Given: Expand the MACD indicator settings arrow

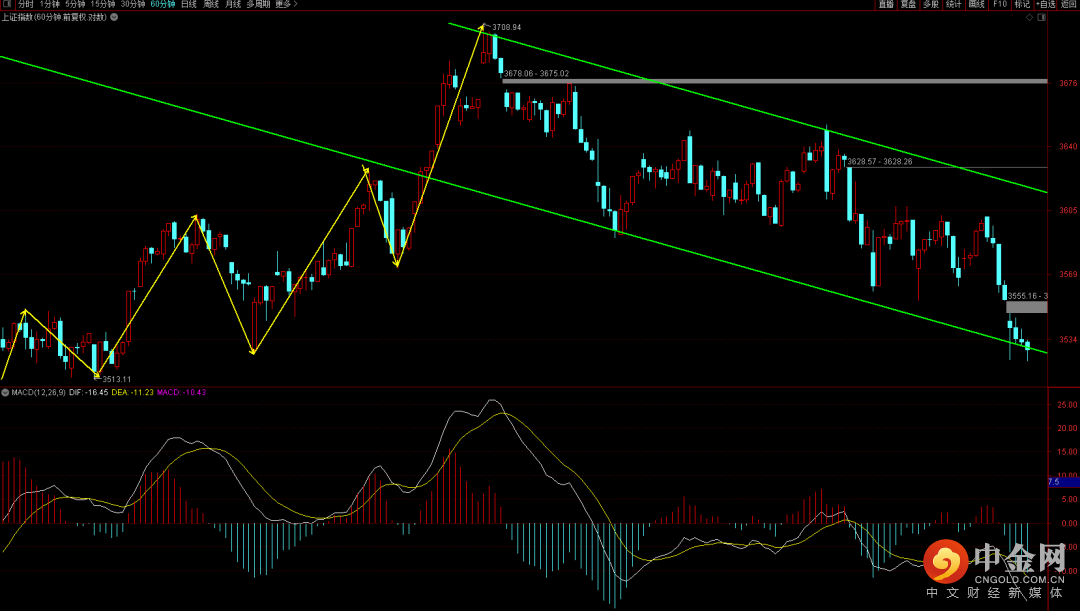Looking at the screenshot, I should pyautogui.click(x=5, y=392).
